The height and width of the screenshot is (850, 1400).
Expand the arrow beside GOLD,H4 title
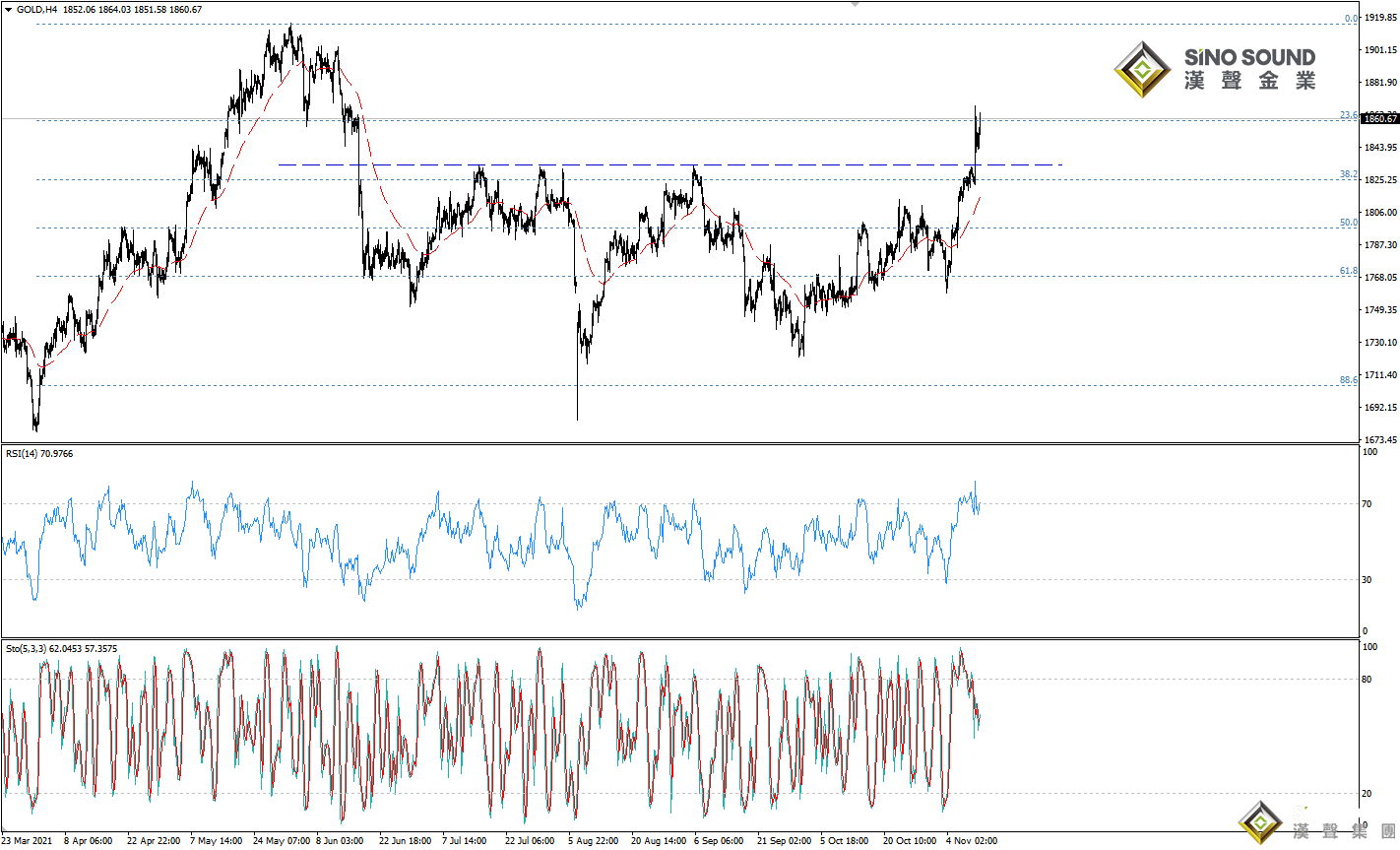pos(9,10)
